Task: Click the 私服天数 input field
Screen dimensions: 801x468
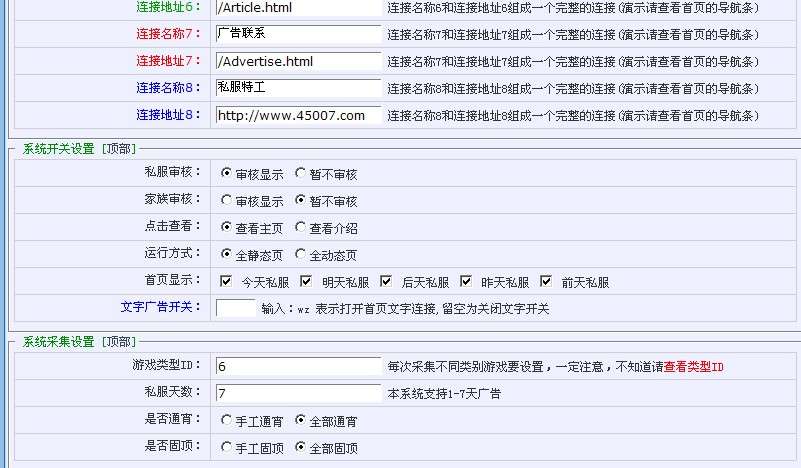Action: (x=298, y=393)
